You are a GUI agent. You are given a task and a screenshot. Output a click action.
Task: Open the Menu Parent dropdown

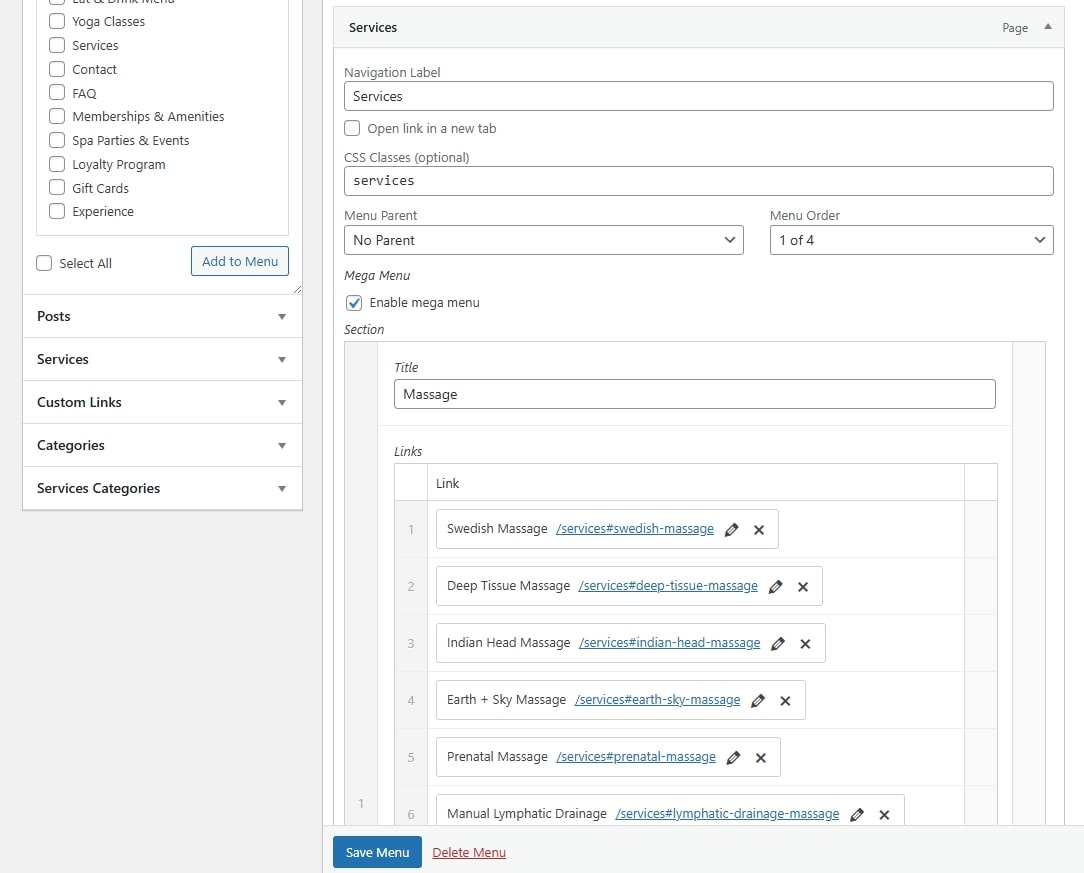(x=543, y=240)
